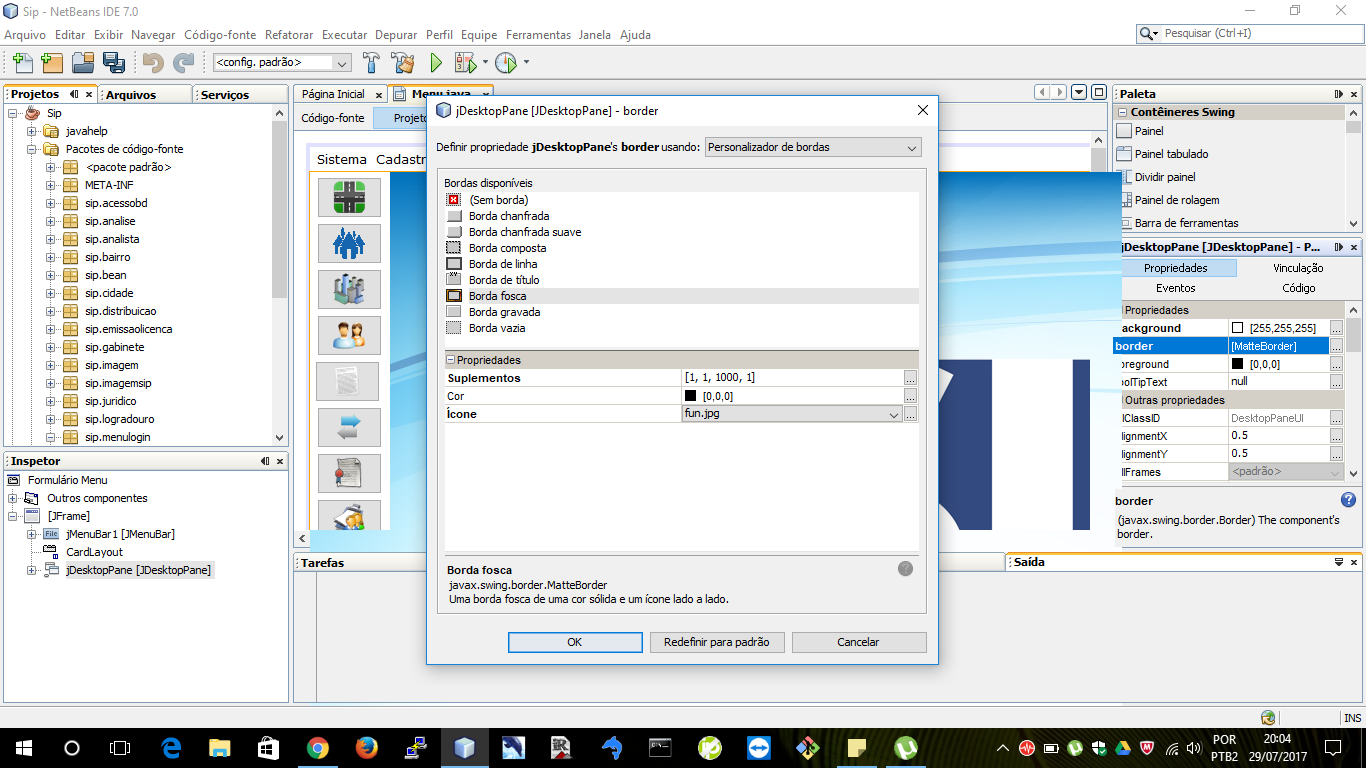Start debugging via the Debug Project icon
The width and height of the screenshot is (1366, 768).
click(466, 62)
